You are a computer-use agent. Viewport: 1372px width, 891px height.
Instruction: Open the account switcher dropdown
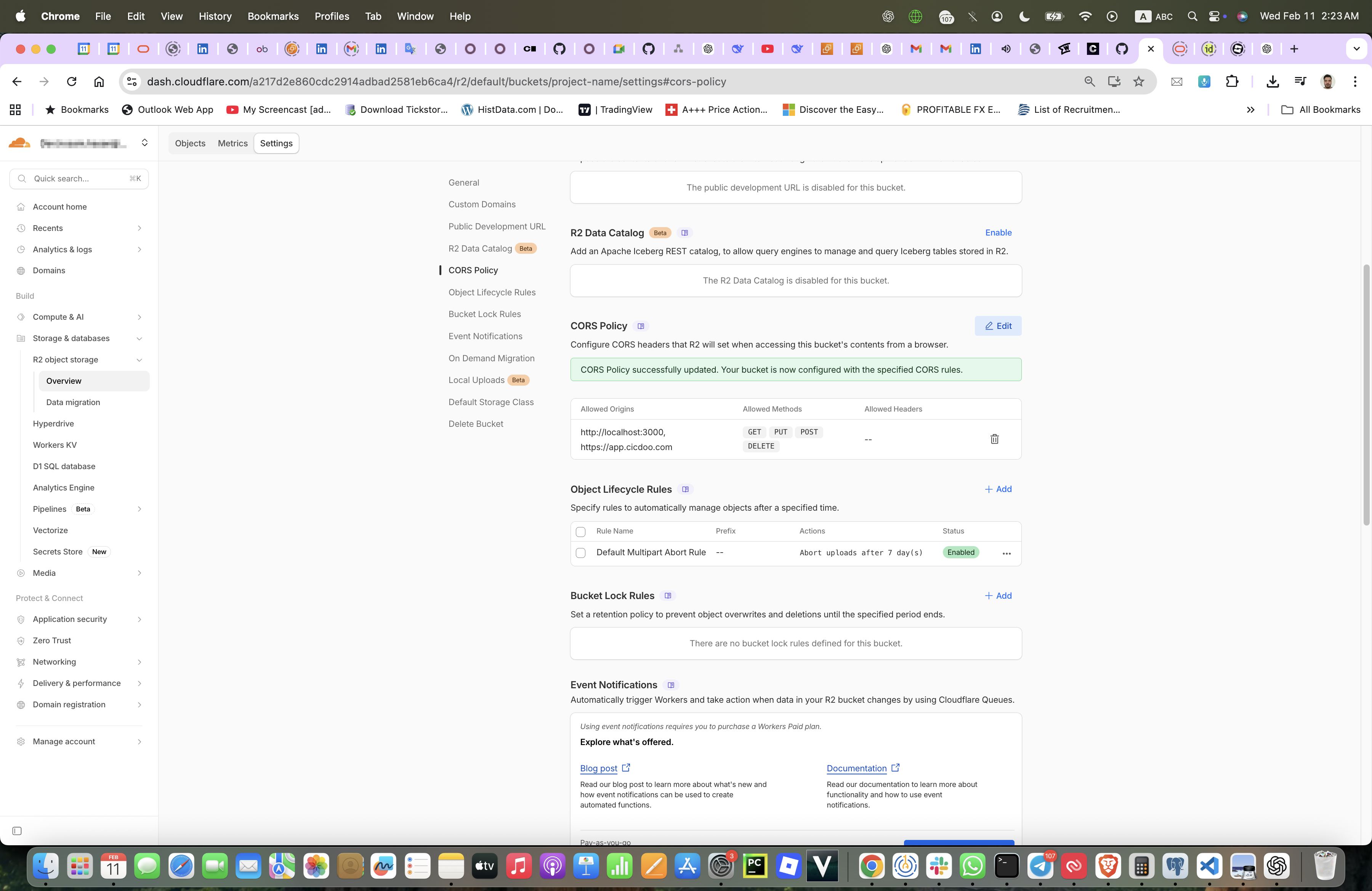click(145, 143)
